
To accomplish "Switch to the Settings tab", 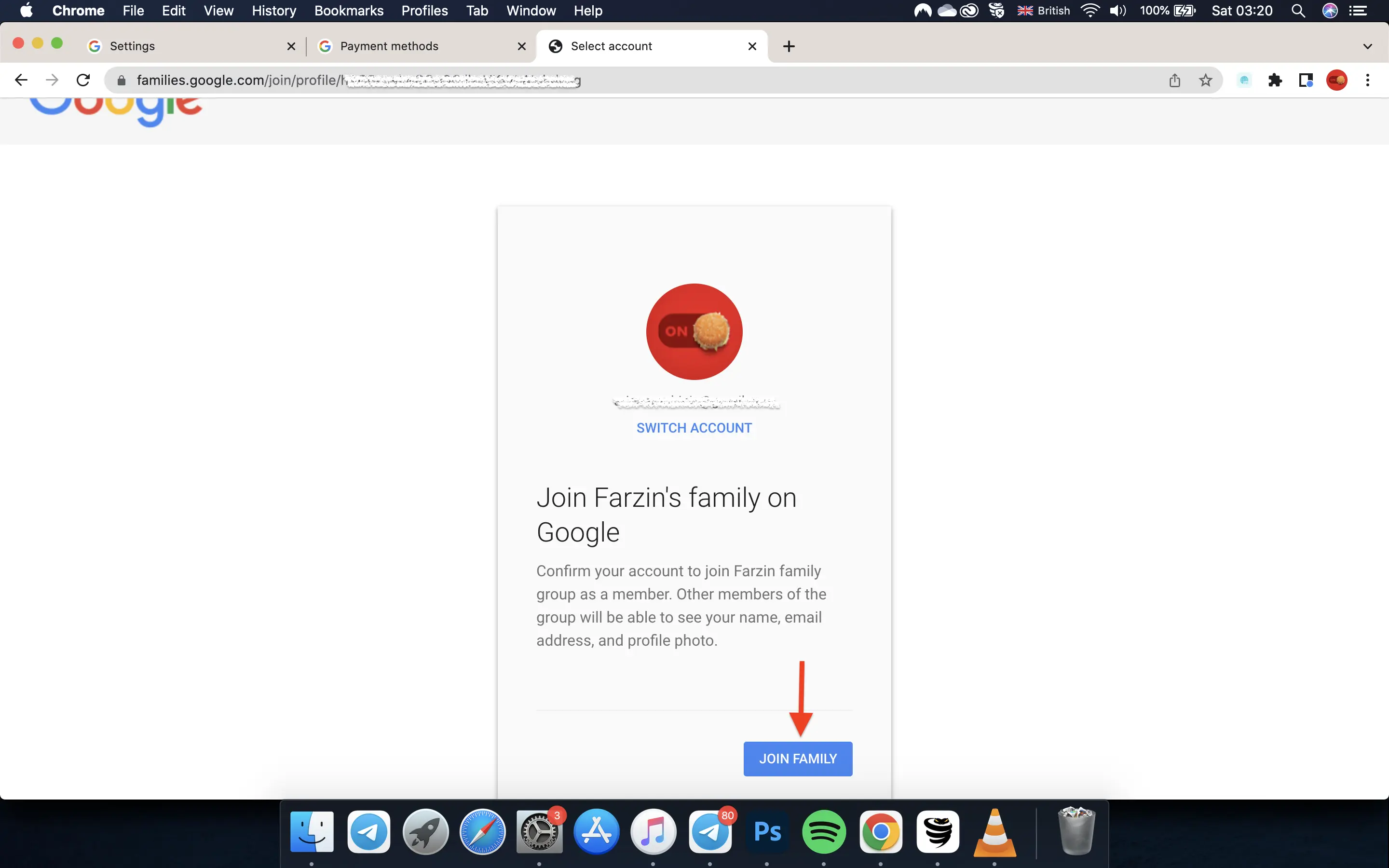I will pyautogui.click(x=191, y=46).
